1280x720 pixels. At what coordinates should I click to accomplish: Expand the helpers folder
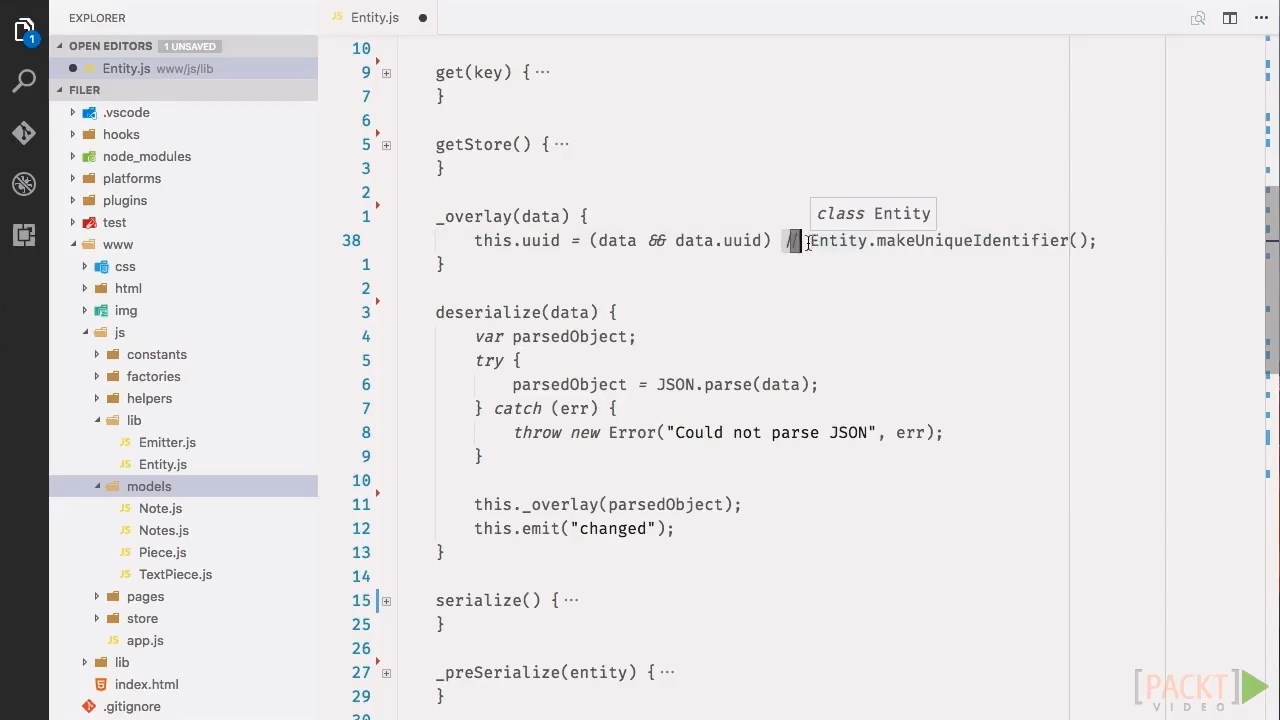tap(150, 398)
